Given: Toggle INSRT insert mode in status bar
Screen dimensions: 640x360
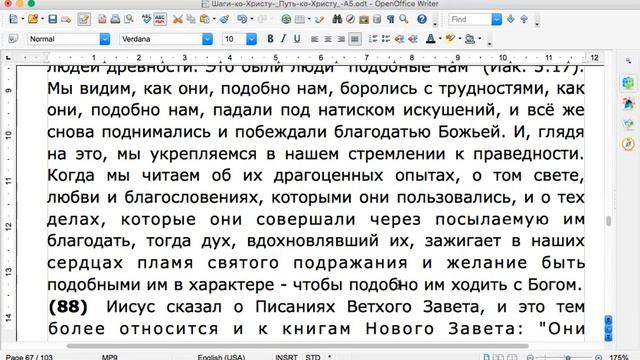Looking at the screenshot, I should click(x=287, y=357).
